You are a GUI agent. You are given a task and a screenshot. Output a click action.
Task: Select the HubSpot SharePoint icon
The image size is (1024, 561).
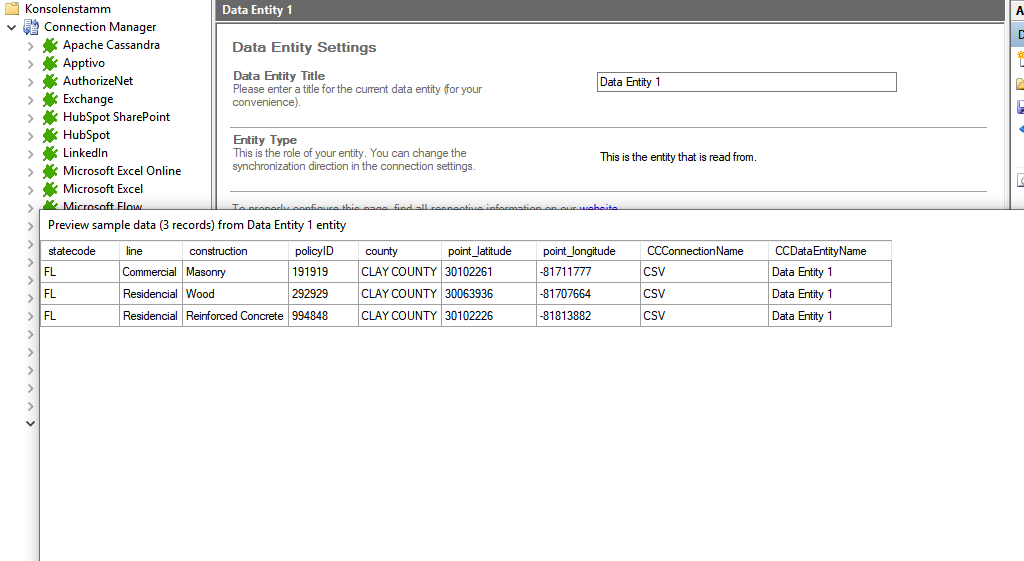(x=50, y=117)
